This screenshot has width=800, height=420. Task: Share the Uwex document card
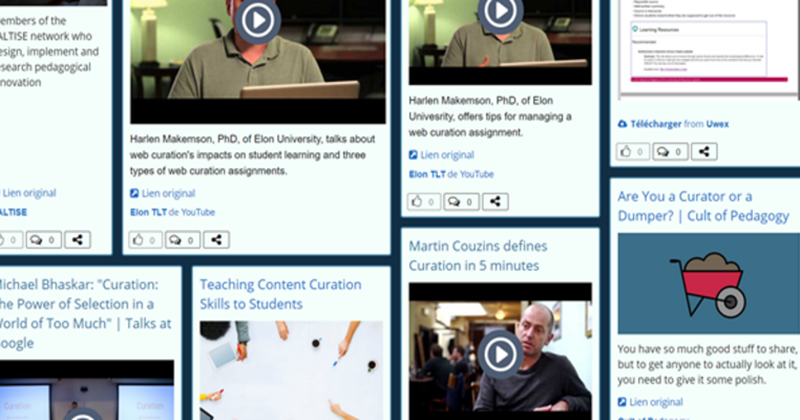pyautogui.click(x=704, y=152)
